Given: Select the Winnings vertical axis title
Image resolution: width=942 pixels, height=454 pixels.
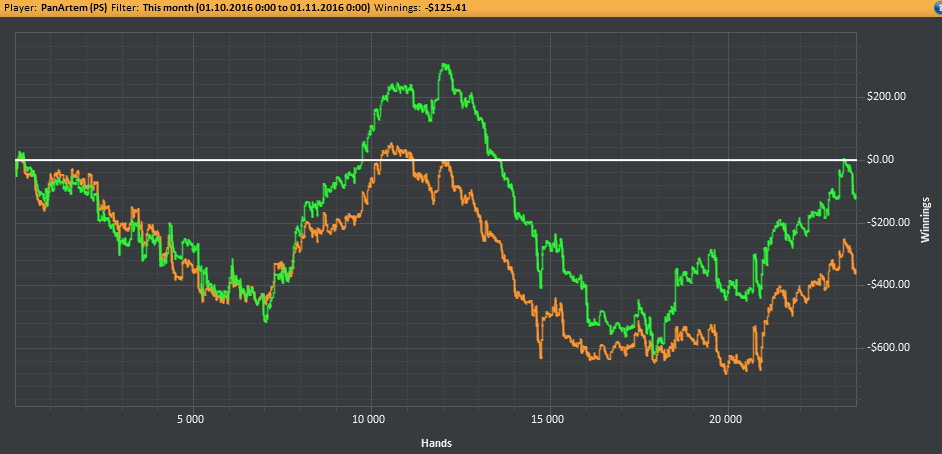Looking at the screenshot, I should (925, 219).
